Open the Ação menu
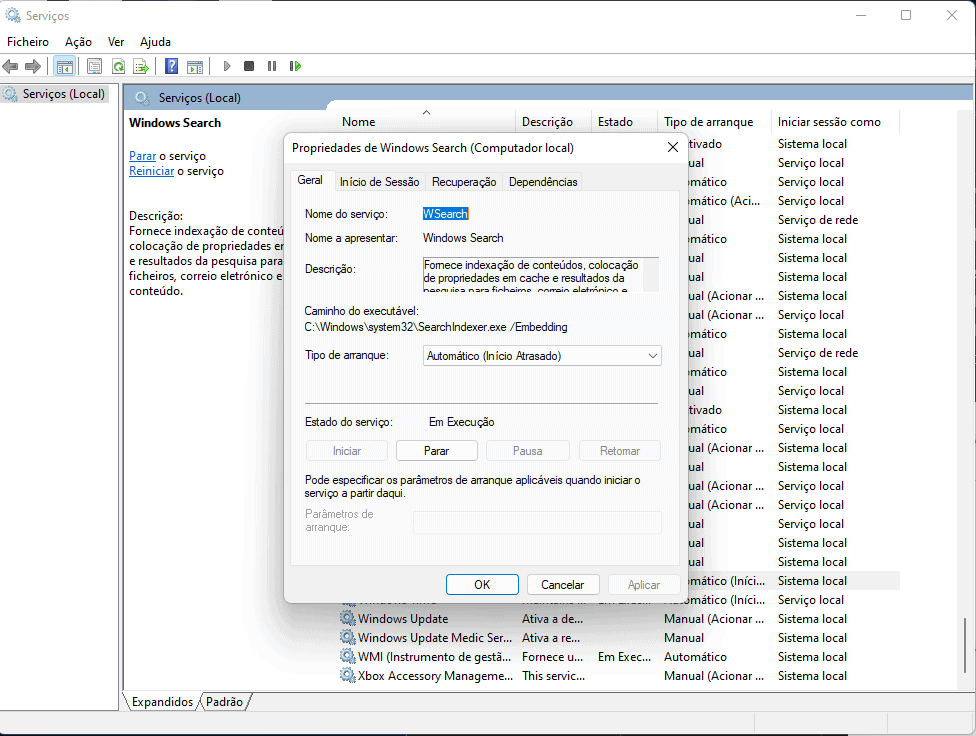Screen dimensions: 976x736 pyautogui.click(x=78, y=42)
